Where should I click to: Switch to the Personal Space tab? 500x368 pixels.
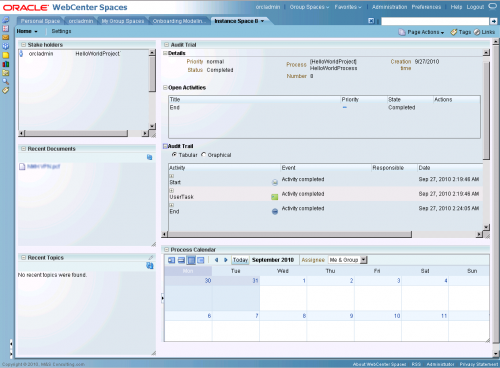coord(40,21)
